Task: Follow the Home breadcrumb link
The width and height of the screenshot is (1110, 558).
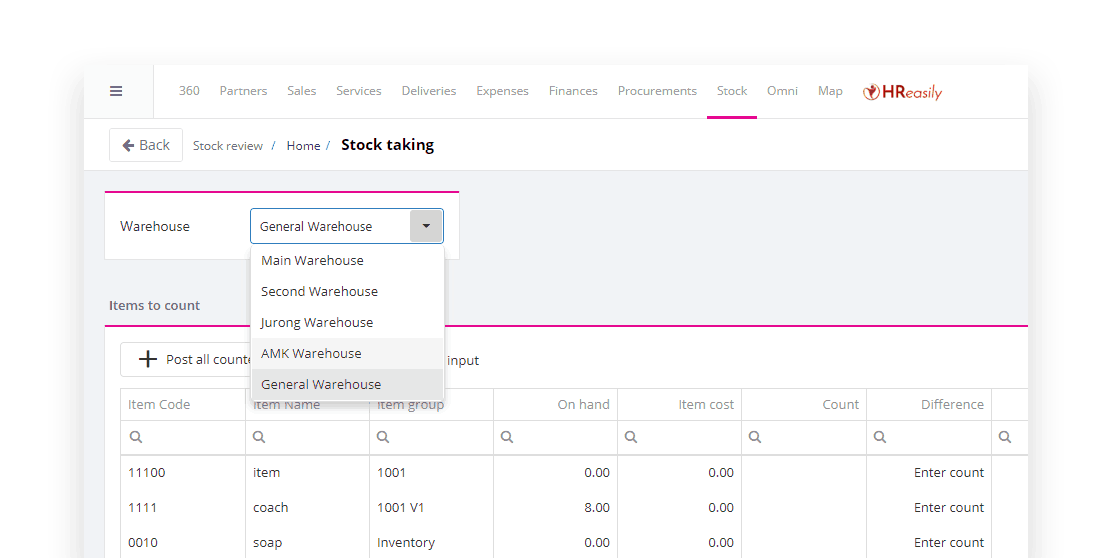Action: point(304,146)
